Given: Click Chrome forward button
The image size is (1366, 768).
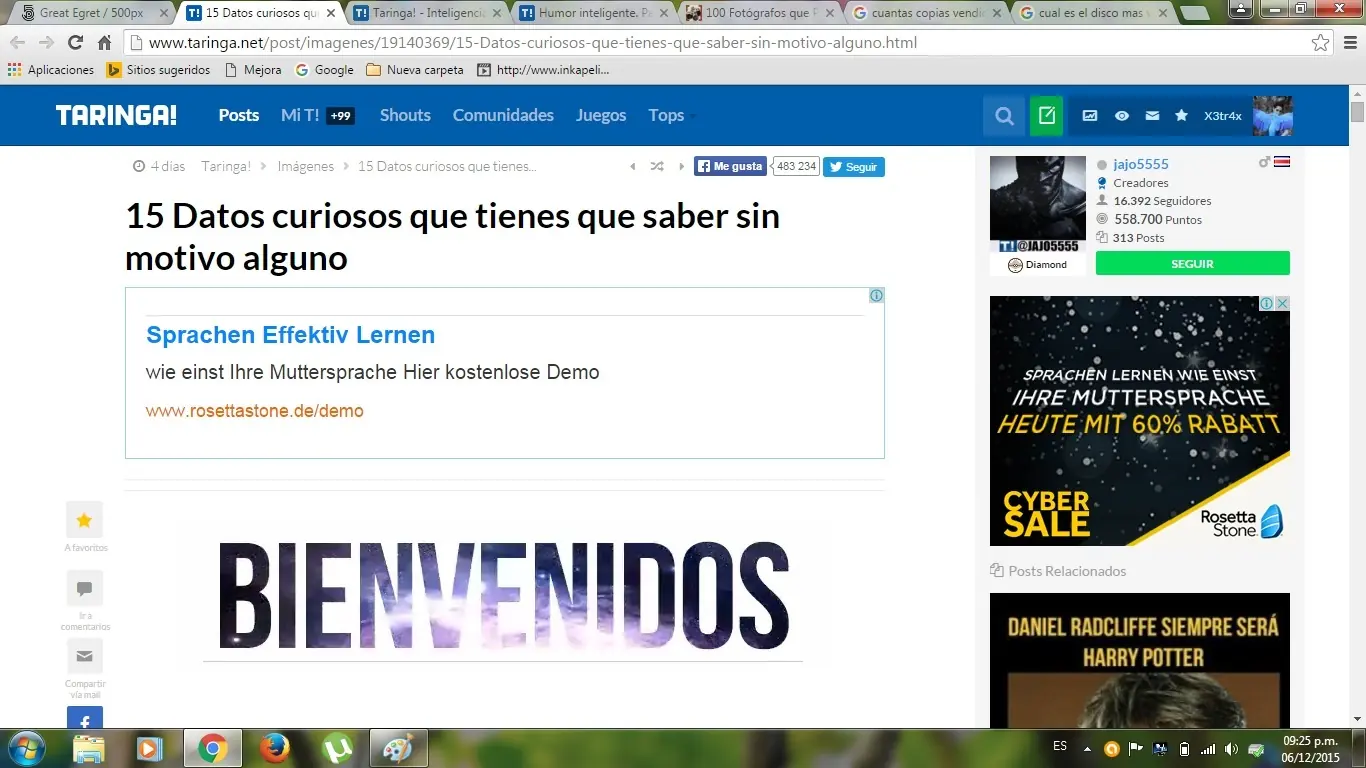Looking at the screenshot, I should click(x=47, y=43).
